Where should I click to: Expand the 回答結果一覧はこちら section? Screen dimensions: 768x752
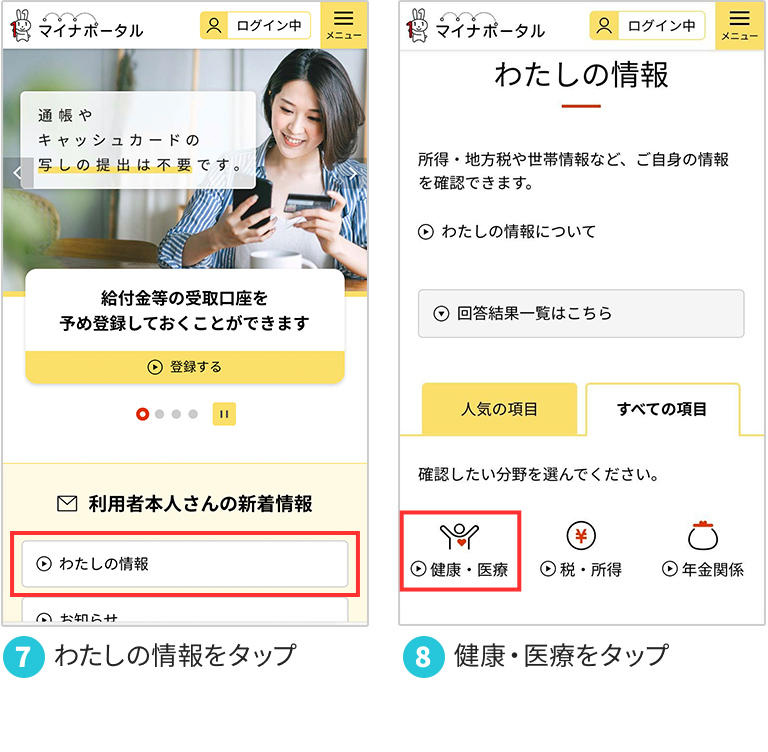tap(581, 314)
